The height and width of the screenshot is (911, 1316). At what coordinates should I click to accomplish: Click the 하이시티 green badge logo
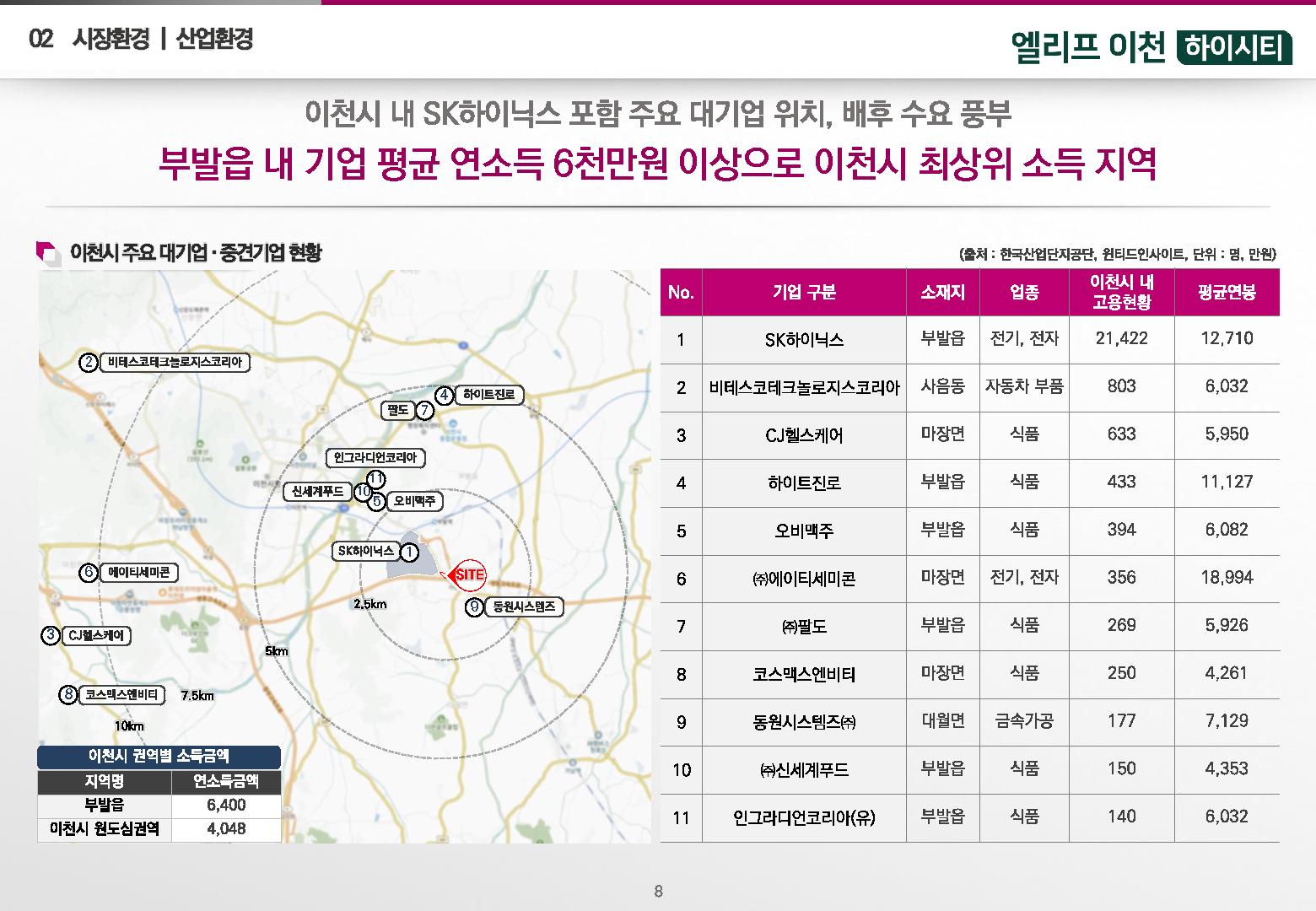pyautogui.click(x=1233, y=47)
